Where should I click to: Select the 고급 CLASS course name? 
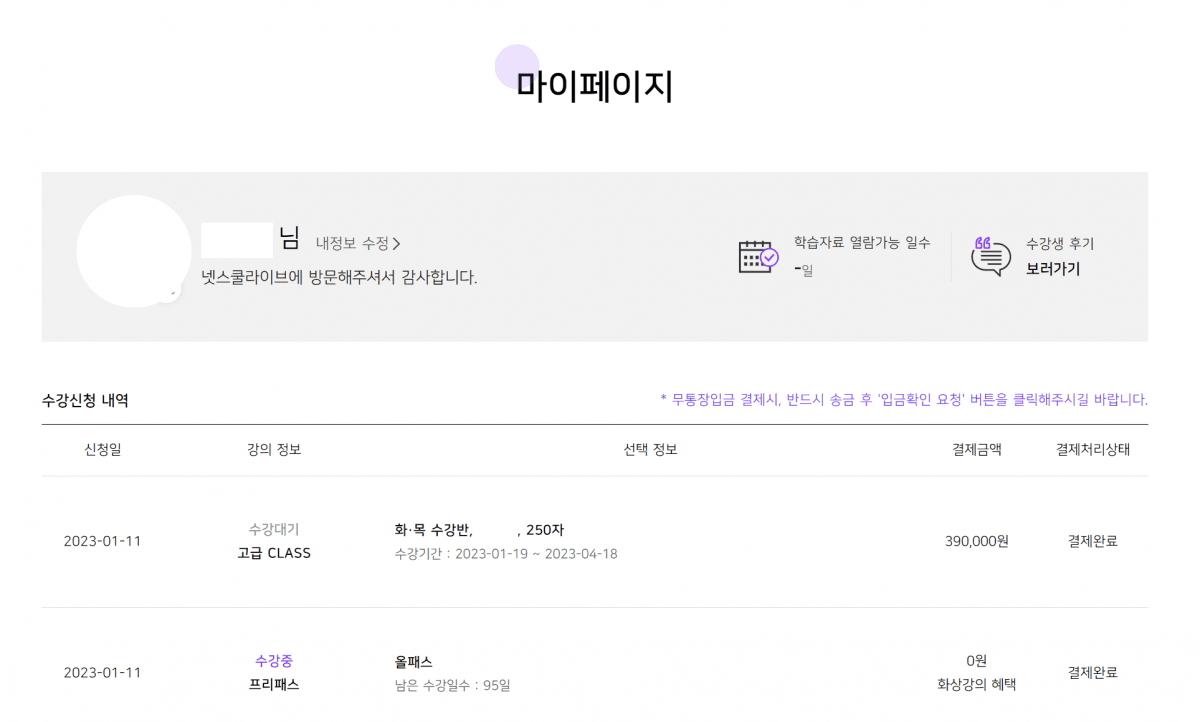coord(274,553)
